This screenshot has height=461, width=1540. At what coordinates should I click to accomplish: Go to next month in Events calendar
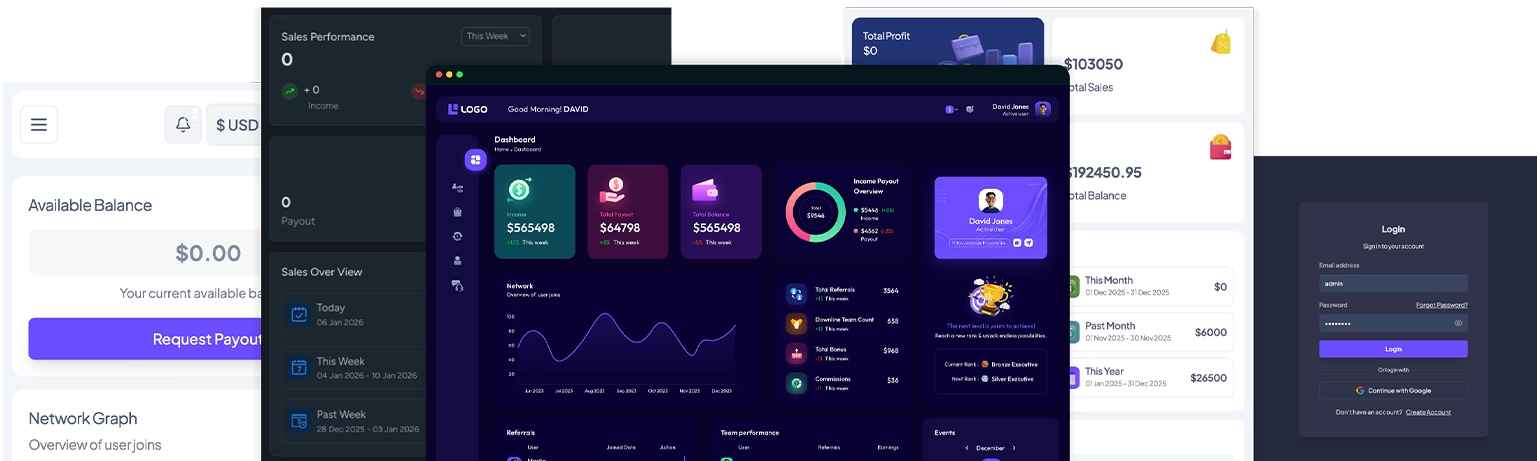1014,448
